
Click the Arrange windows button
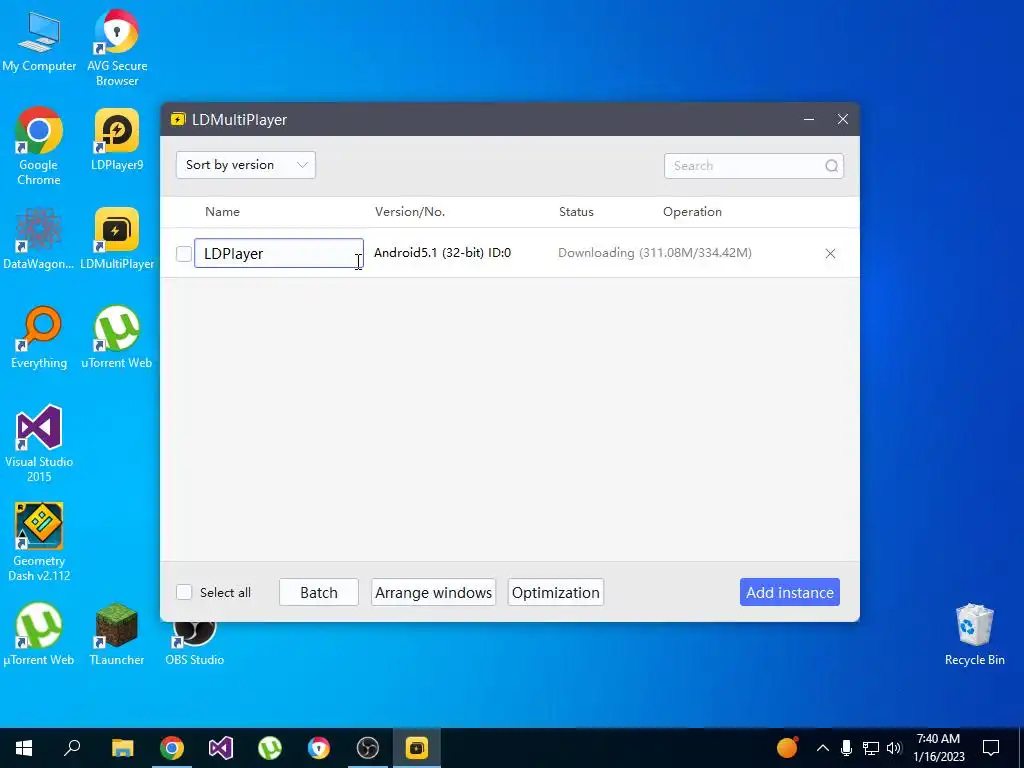tap(434, 592)
